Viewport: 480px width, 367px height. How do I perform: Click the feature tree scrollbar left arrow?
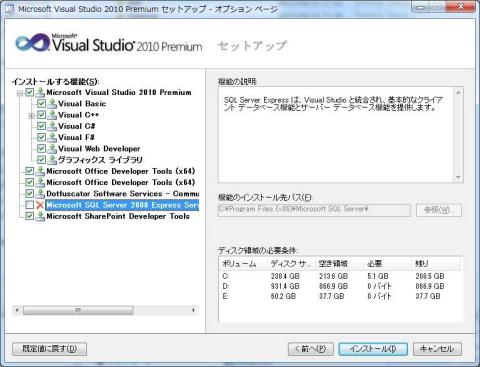17,310
